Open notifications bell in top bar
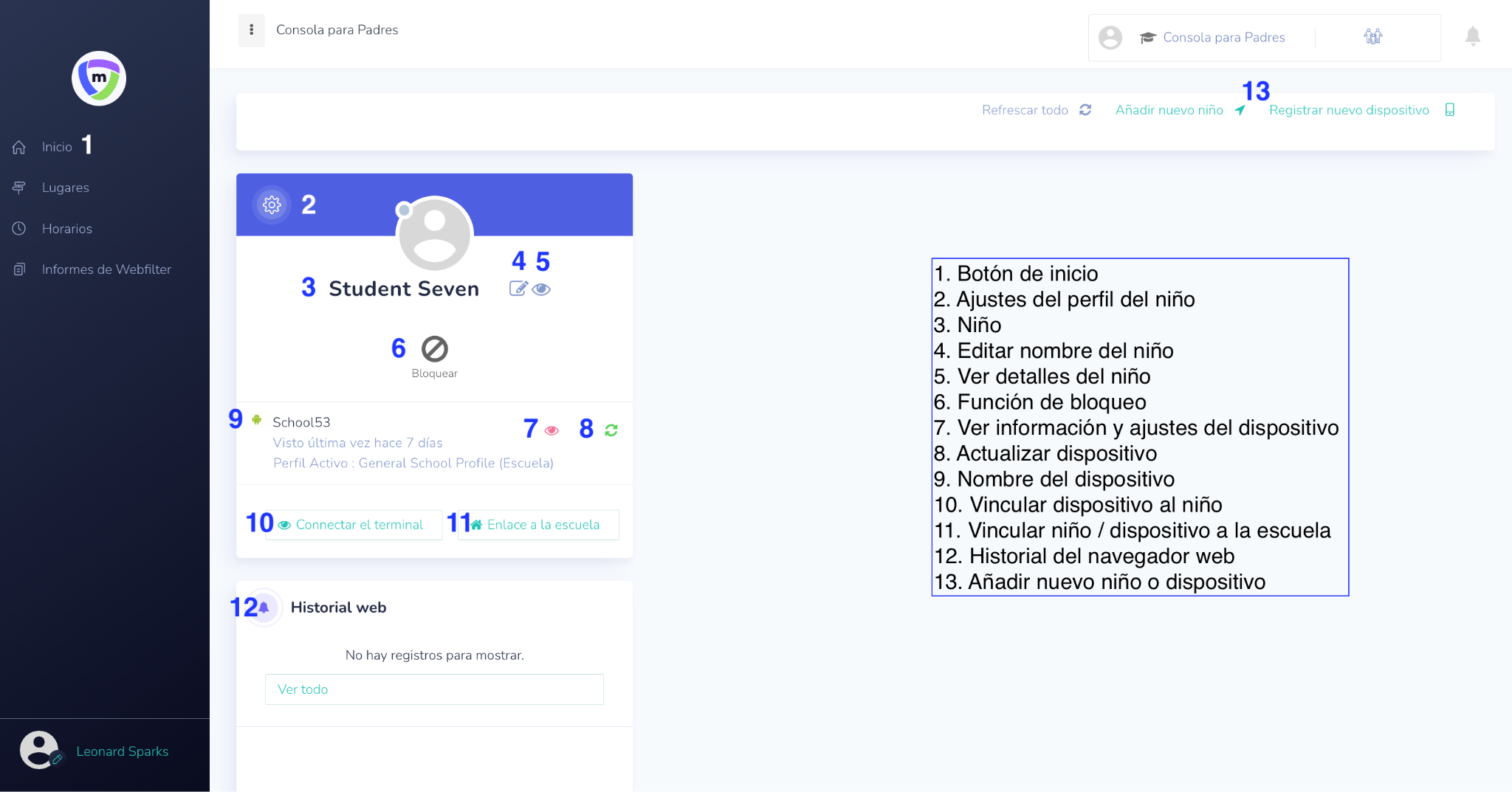The height and width of the screenshot is (792, 1512). 1472,36
